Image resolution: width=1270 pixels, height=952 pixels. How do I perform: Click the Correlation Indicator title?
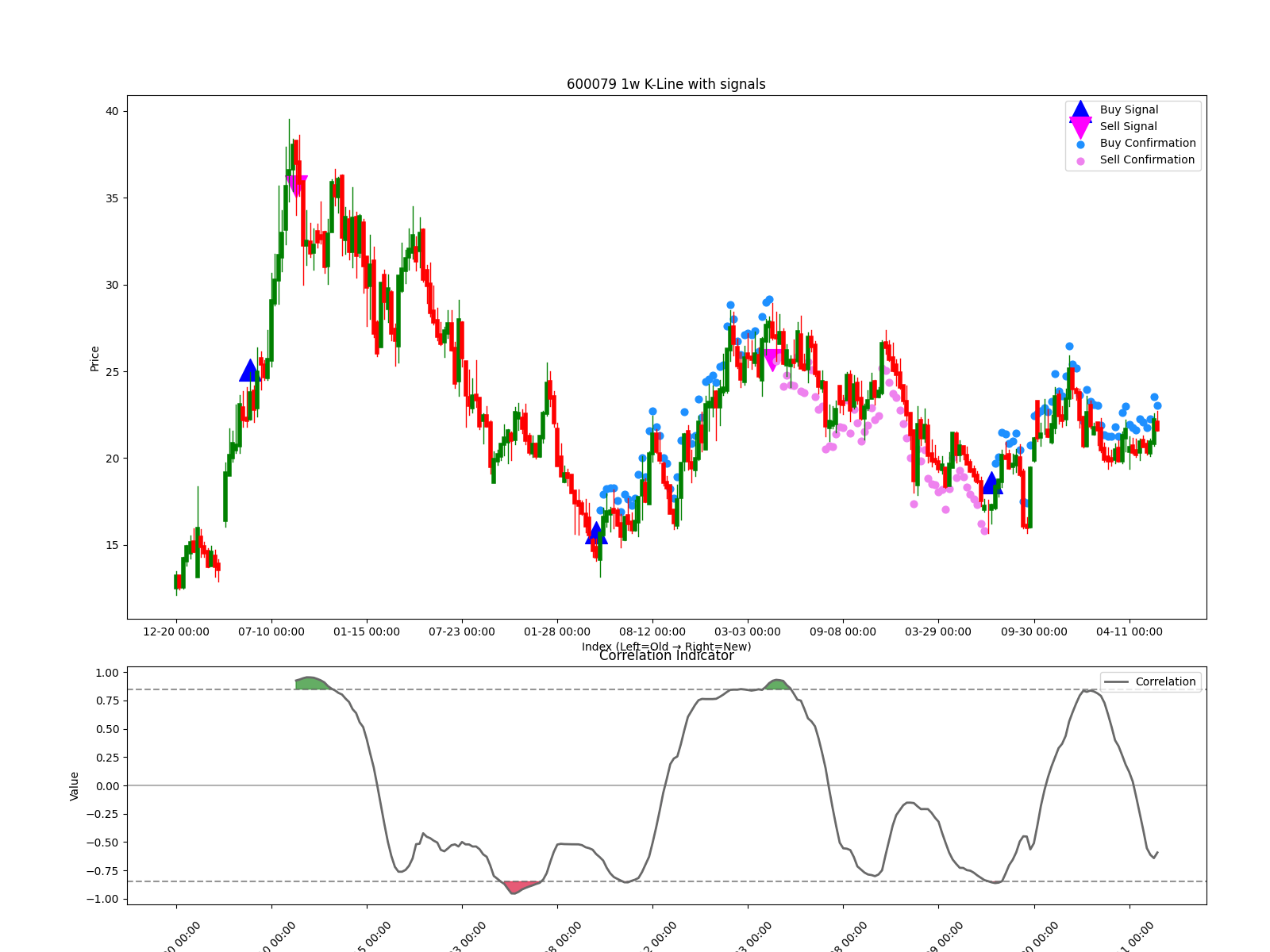point(666,655)
